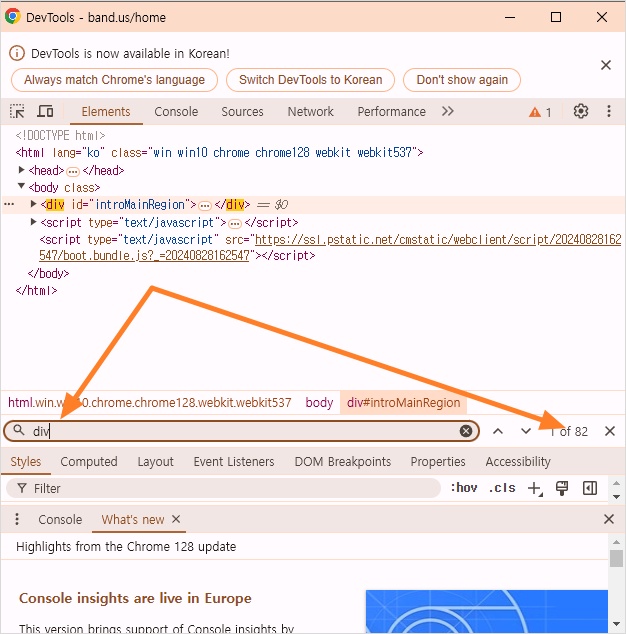The width and height of the screenshot is (626, 634).
Task: Go to next search result
Action: coord(525,431)
